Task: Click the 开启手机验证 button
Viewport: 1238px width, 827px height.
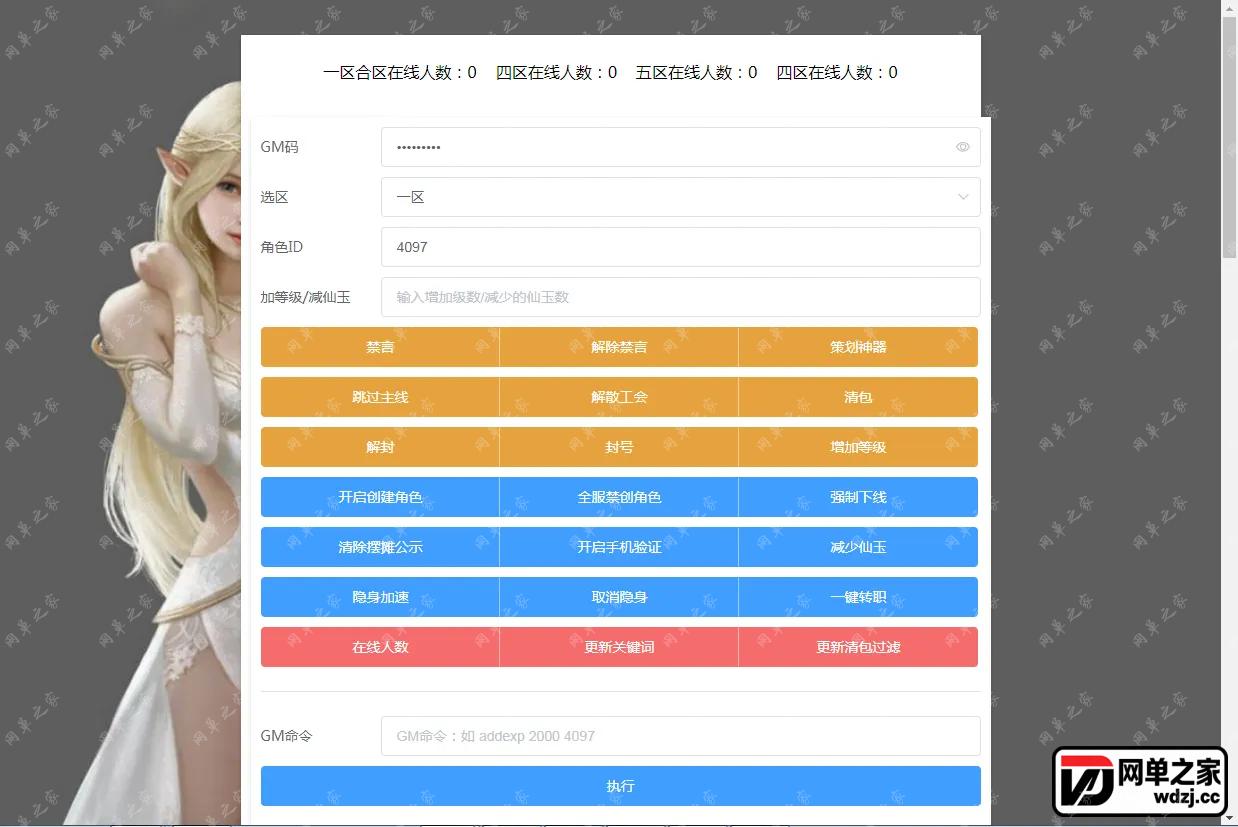Action: tap(619, 547)
